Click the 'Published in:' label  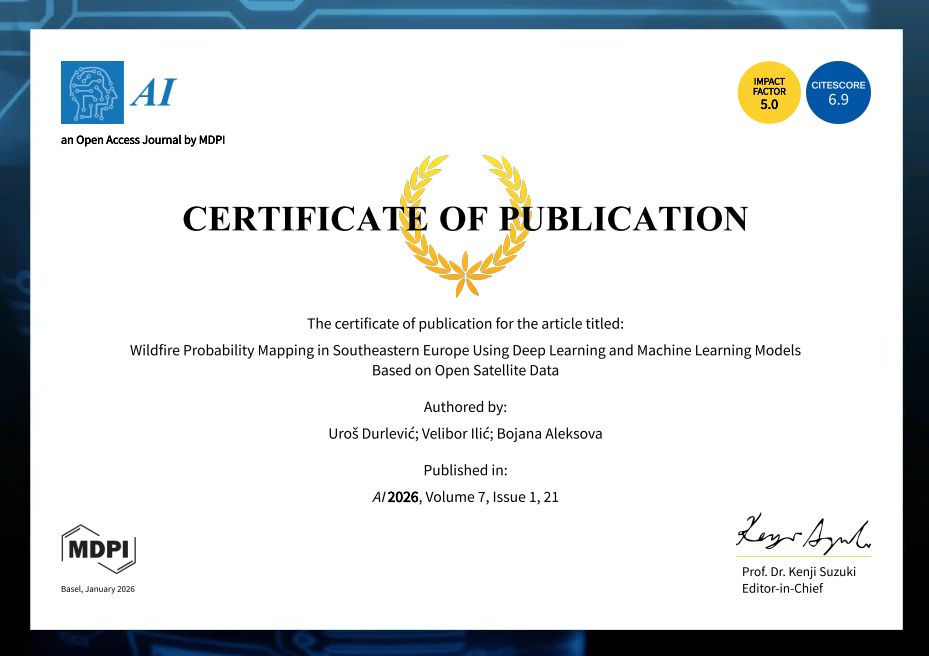coord(465,470)
